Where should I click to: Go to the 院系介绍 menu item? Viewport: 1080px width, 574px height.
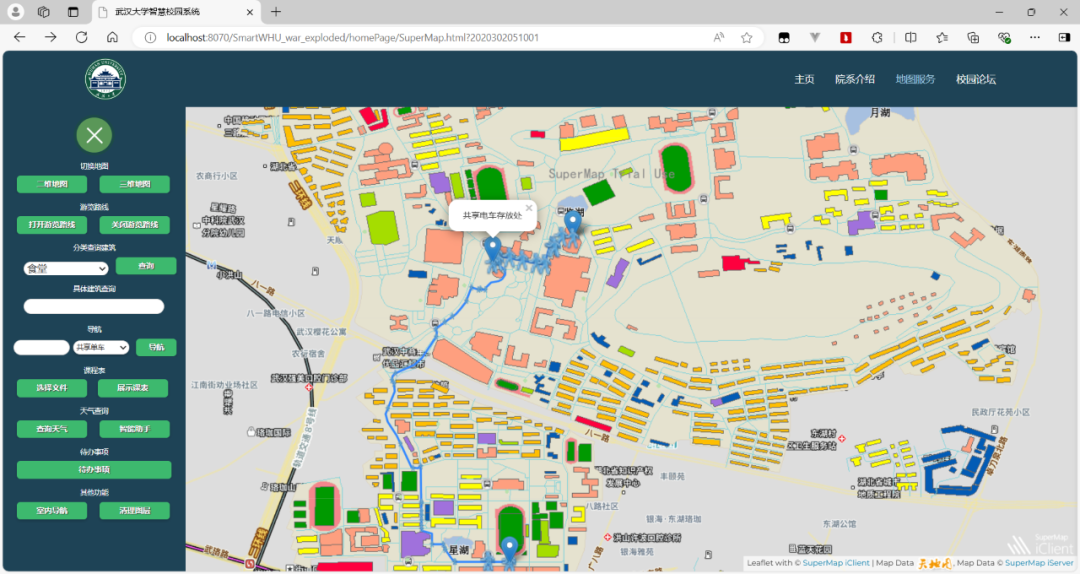click(x=855, y=79)
